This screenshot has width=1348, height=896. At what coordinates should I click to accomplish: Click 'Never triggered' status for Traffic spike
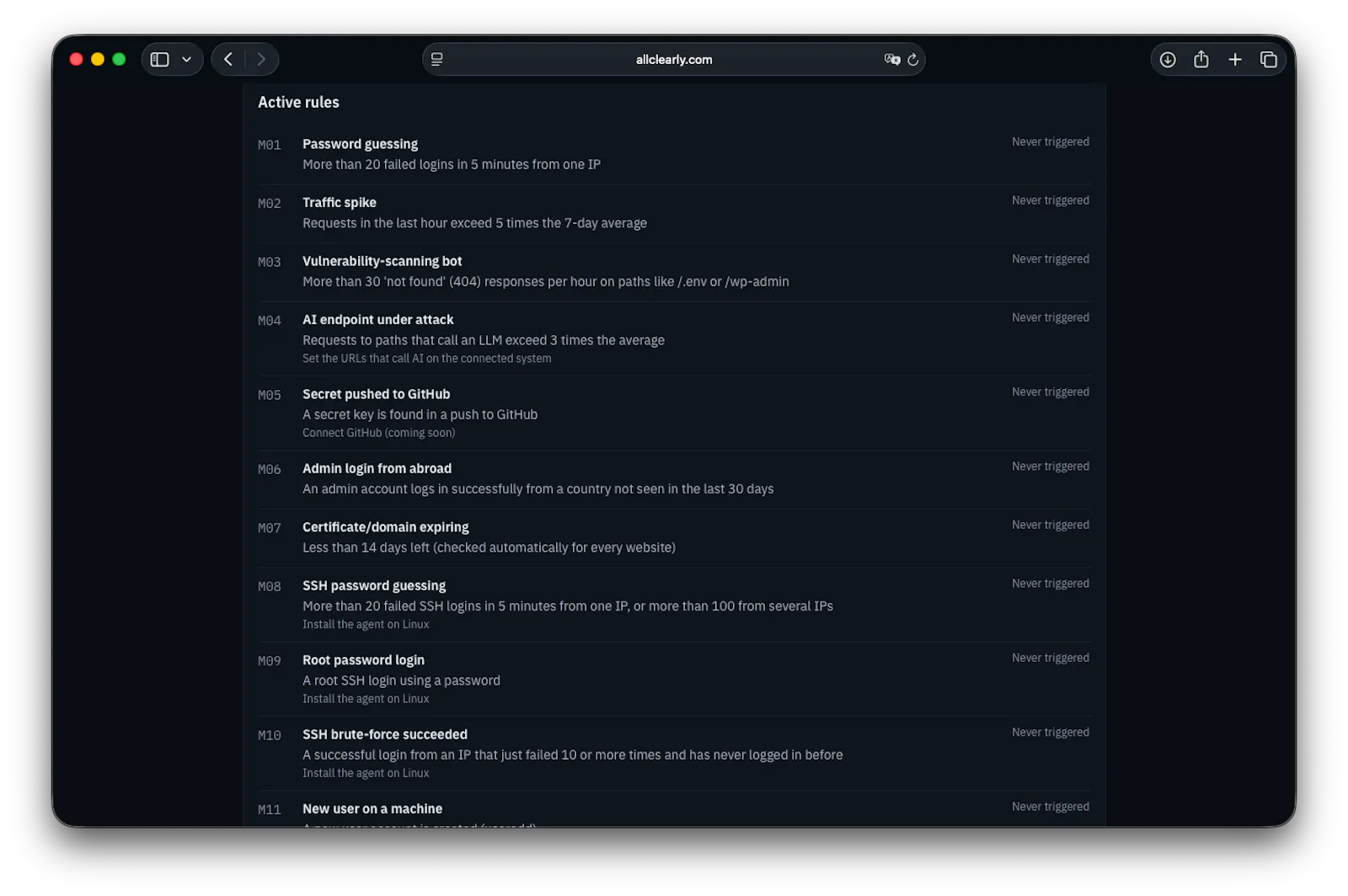[x=1050, y=200]
